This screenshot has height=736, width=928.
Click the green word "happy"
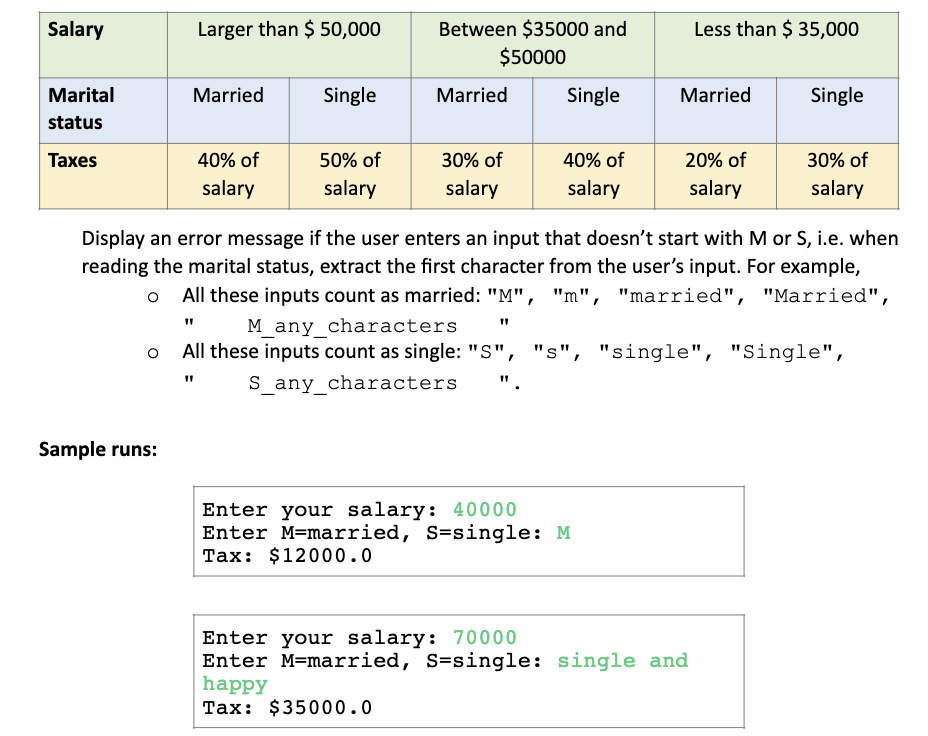click(235, 685)
